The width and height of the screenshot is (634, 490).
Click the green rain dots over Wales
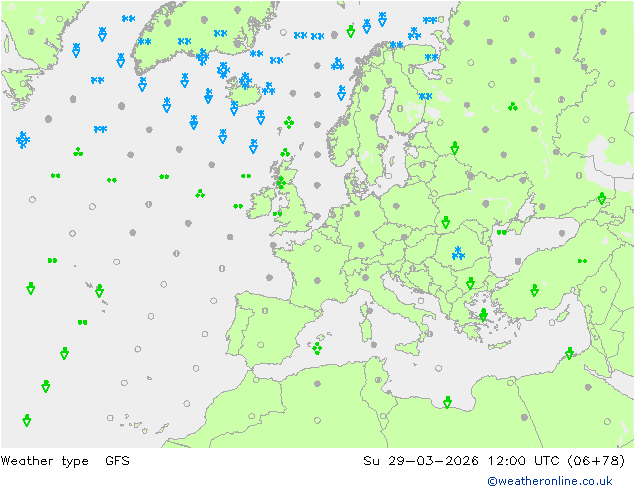point(277,214)
